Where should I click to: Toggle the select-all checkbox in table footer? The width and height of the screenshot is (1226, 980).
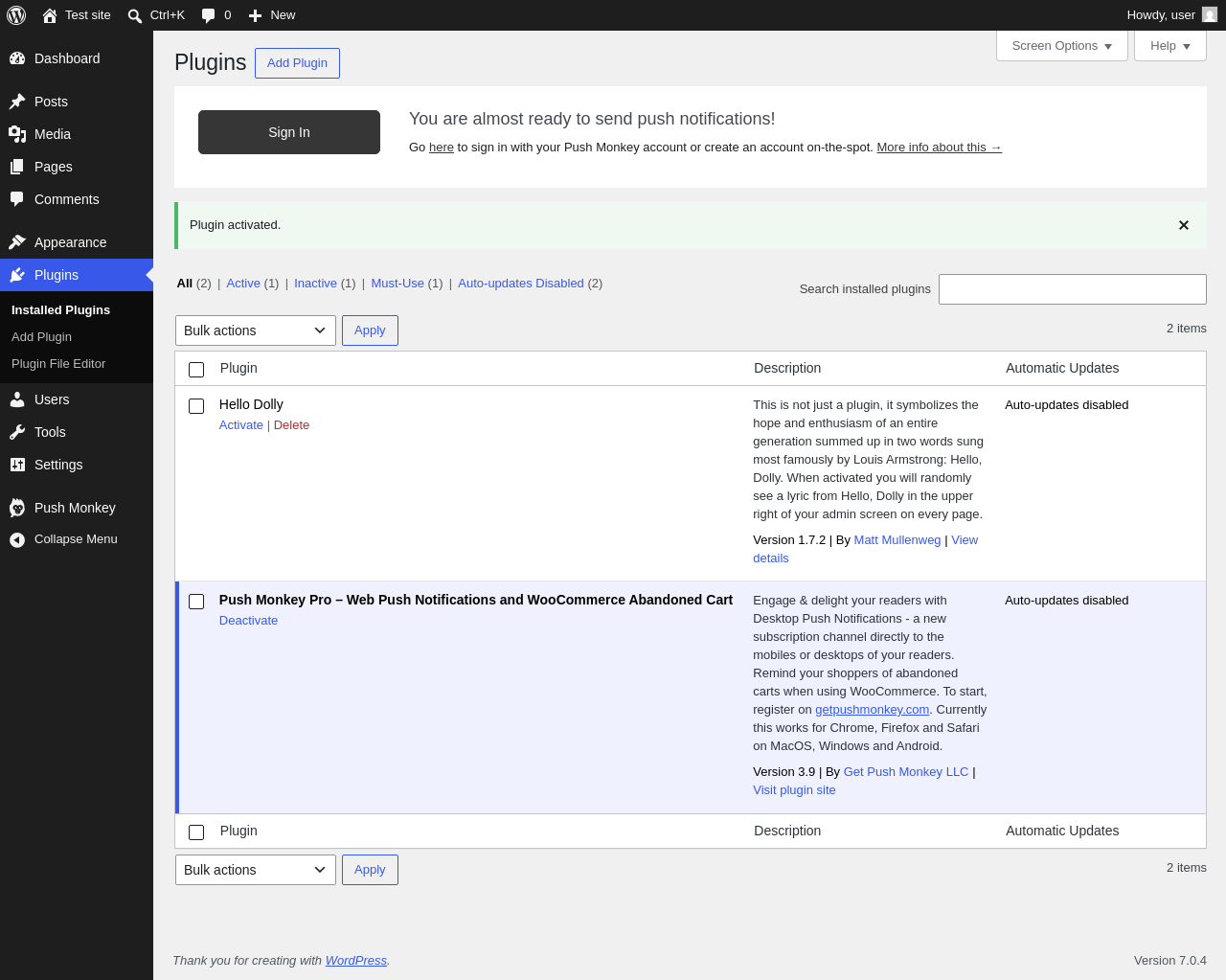196,832
